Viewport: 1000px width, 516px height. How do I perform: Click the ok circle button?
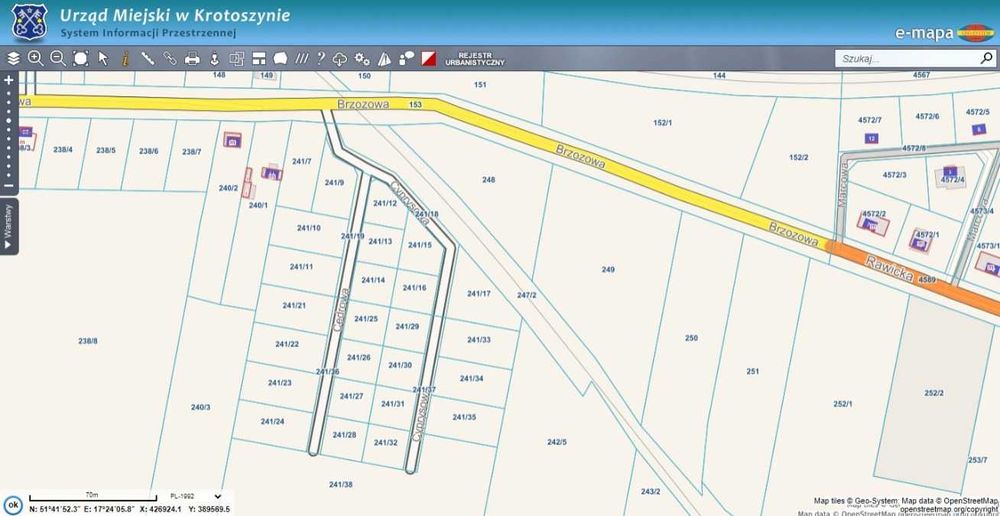pos(12,505)
